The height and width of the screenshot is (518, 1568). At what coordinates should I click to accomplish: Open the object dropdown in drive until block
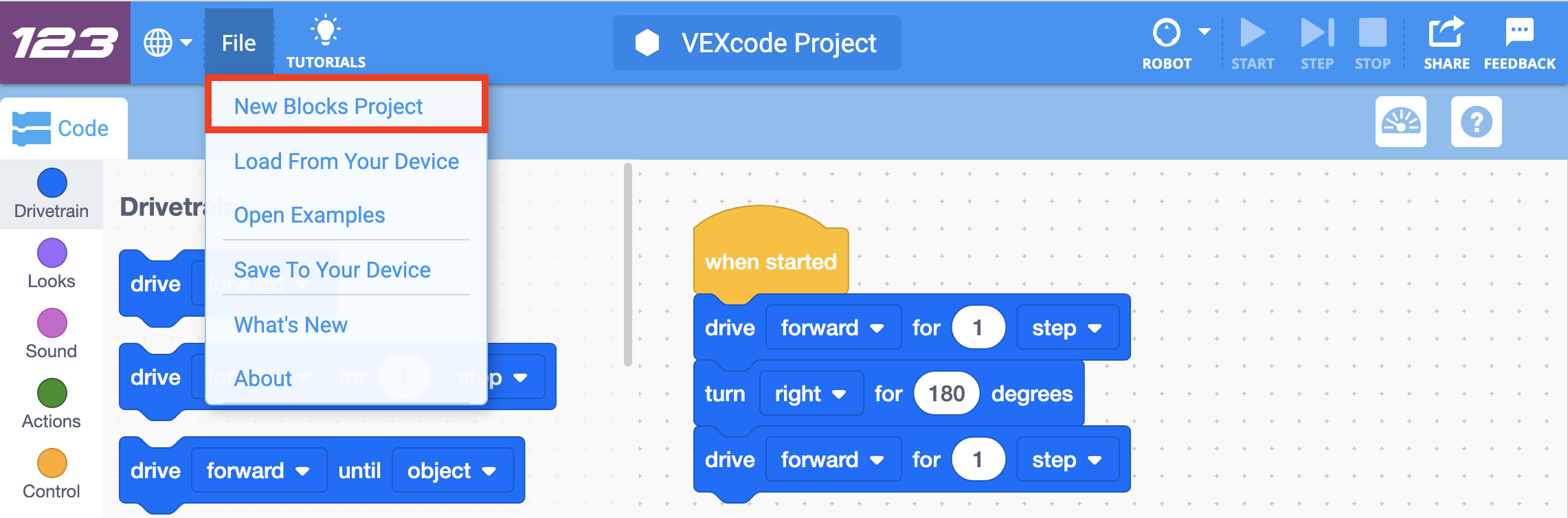(452, 471)
